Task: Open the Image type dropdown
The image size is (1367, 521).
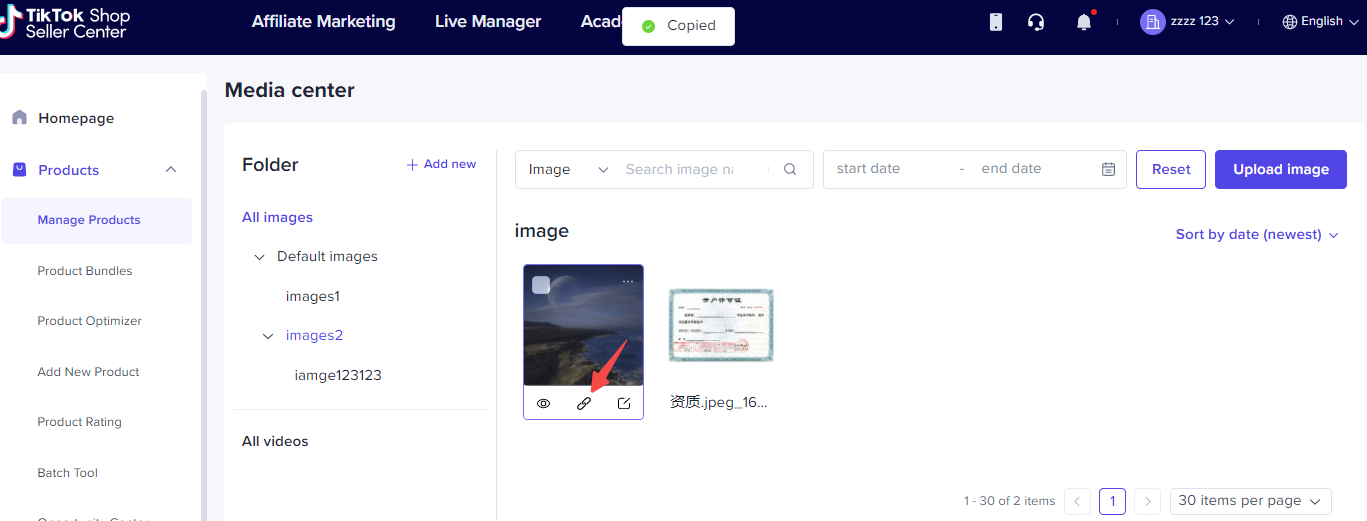Action: click(568, 170)
